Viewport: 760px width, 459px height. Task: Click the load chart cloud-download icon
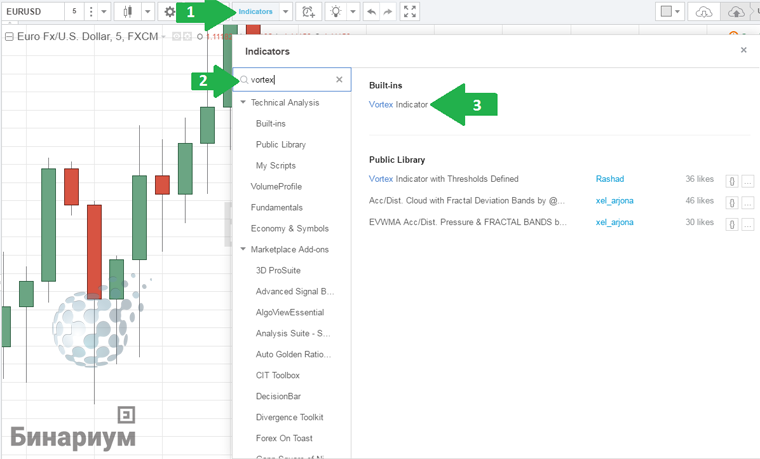click(703, 12)
